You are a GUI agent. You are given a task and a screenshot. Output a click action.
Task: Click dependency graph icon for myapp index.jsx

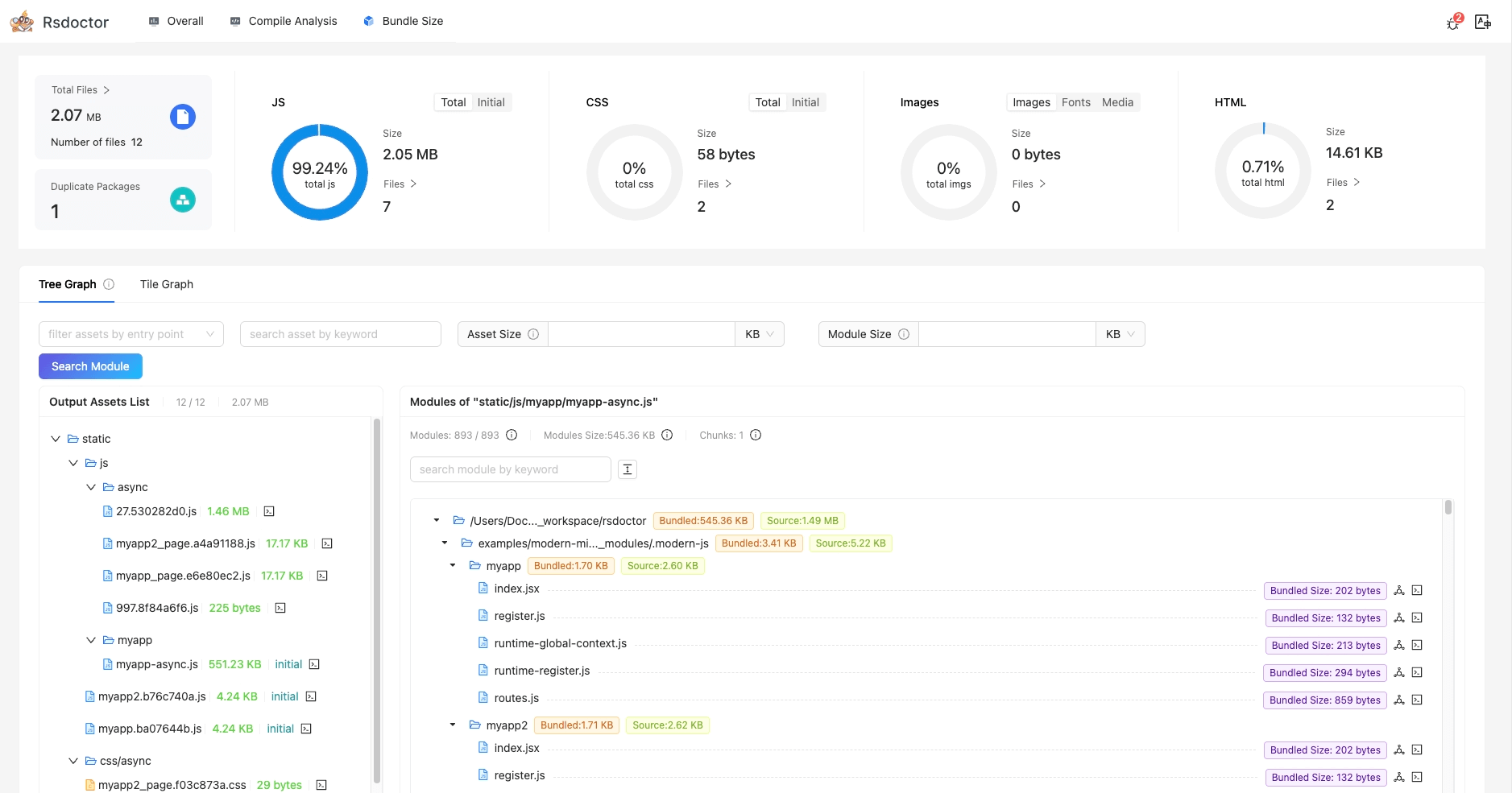click(1399, 590)
